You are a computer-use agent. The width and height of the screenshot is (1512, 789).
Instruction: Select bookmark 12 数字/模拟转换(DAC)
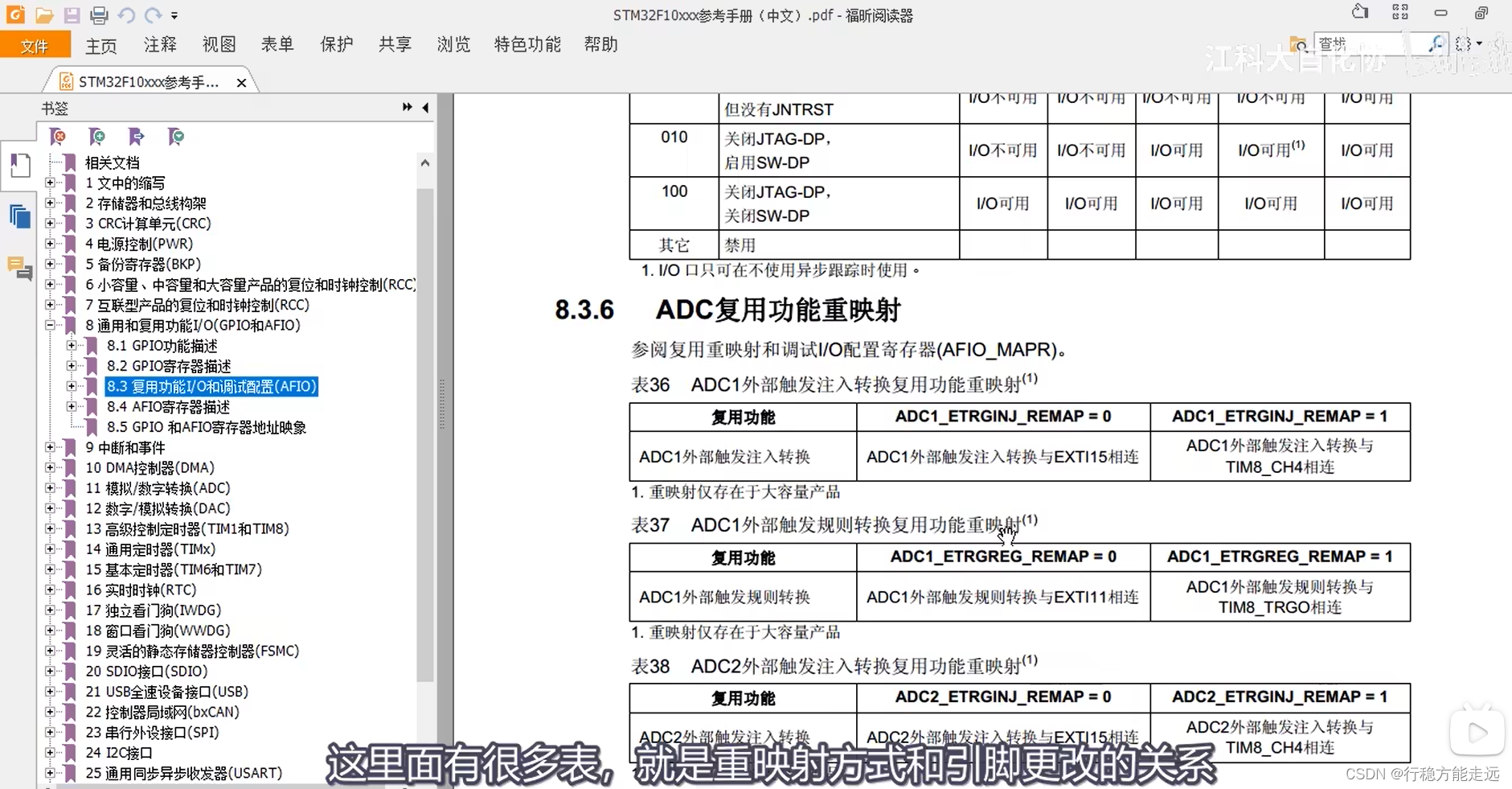(158, 508)
